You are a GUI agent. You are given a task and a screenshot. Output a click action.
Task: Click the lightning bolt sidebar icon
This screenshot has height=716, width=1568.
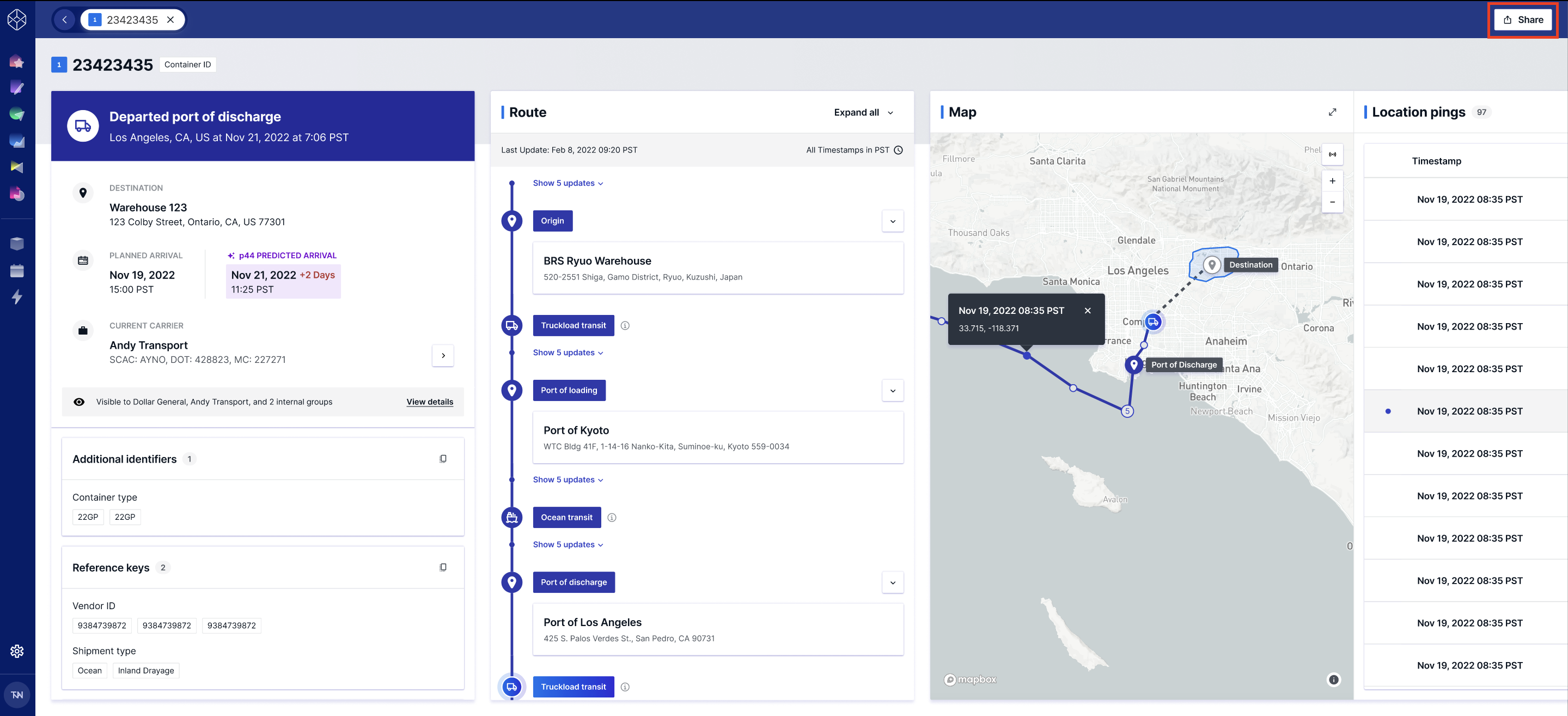pos(17,297)
